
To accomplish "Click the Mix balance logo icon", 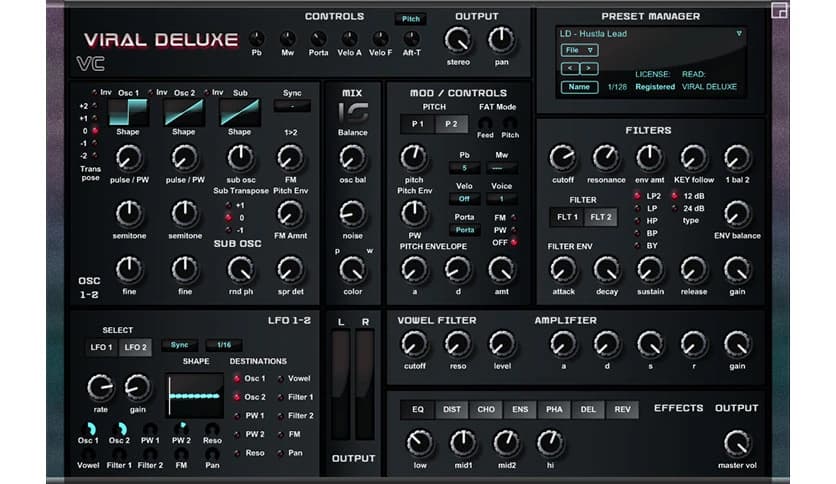I will [x=353, y=112].
